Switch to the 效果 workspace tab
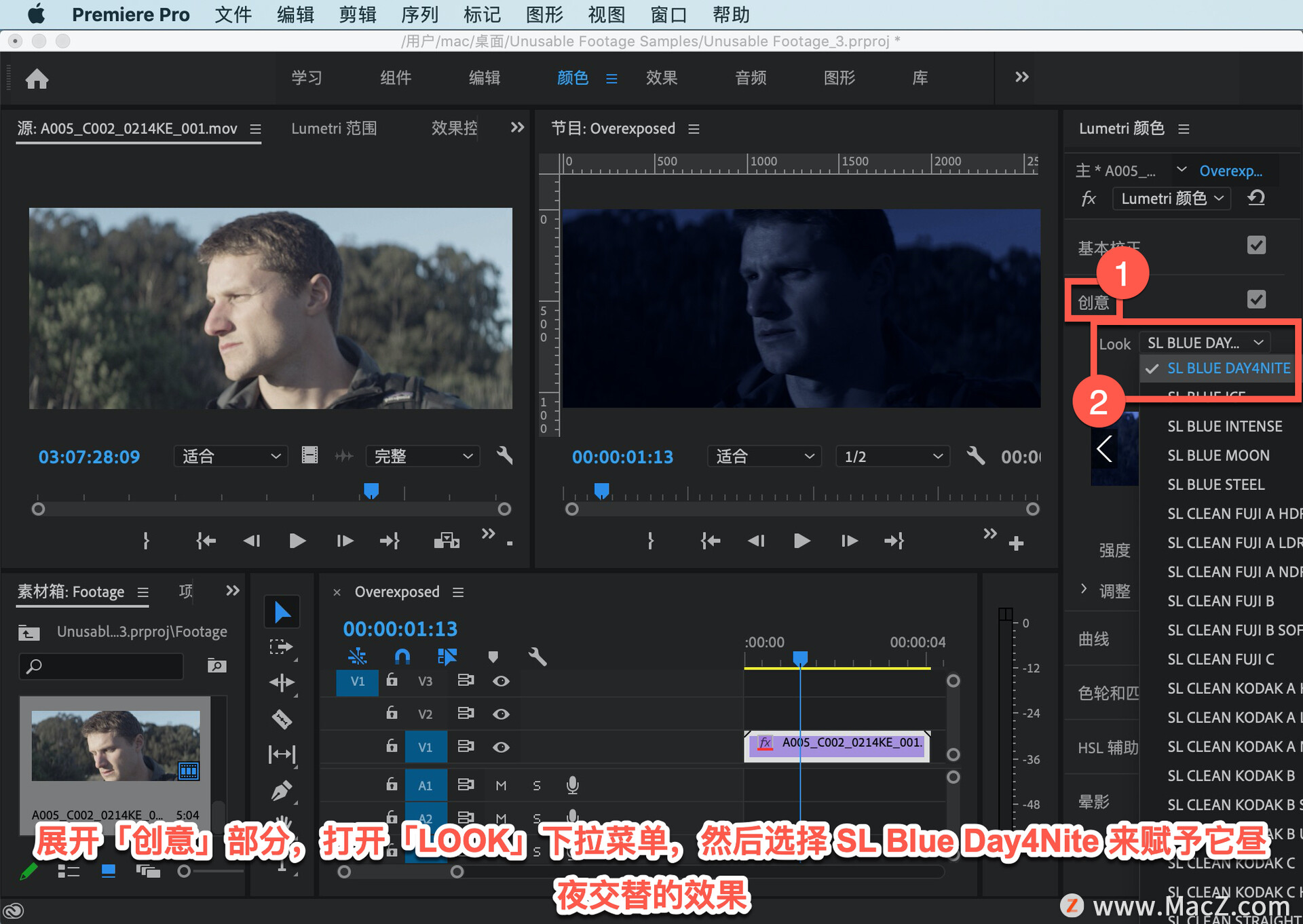The height and width of the screenshot is (924, 1303). tap(661, 78)
